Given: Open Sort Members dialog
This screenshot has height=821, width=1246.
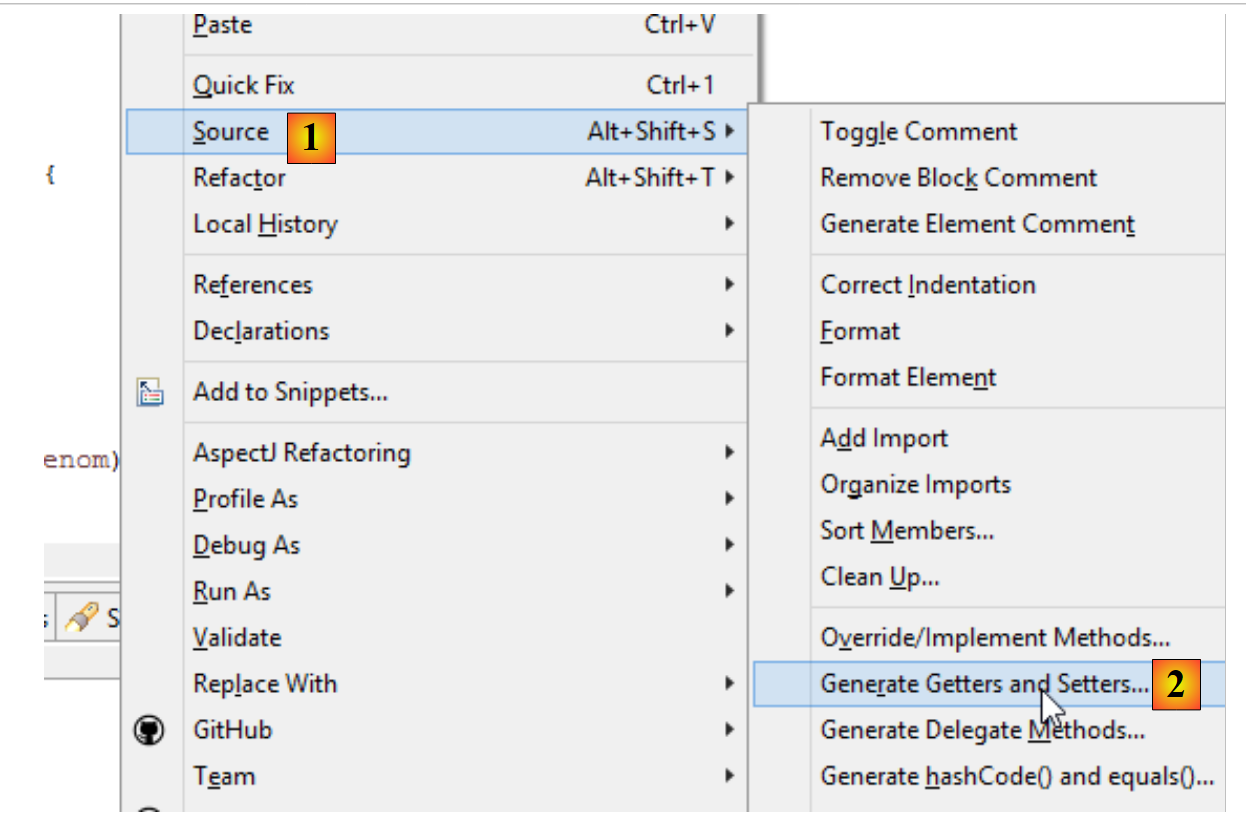Looking at the screenshot, I should [907, 531].
